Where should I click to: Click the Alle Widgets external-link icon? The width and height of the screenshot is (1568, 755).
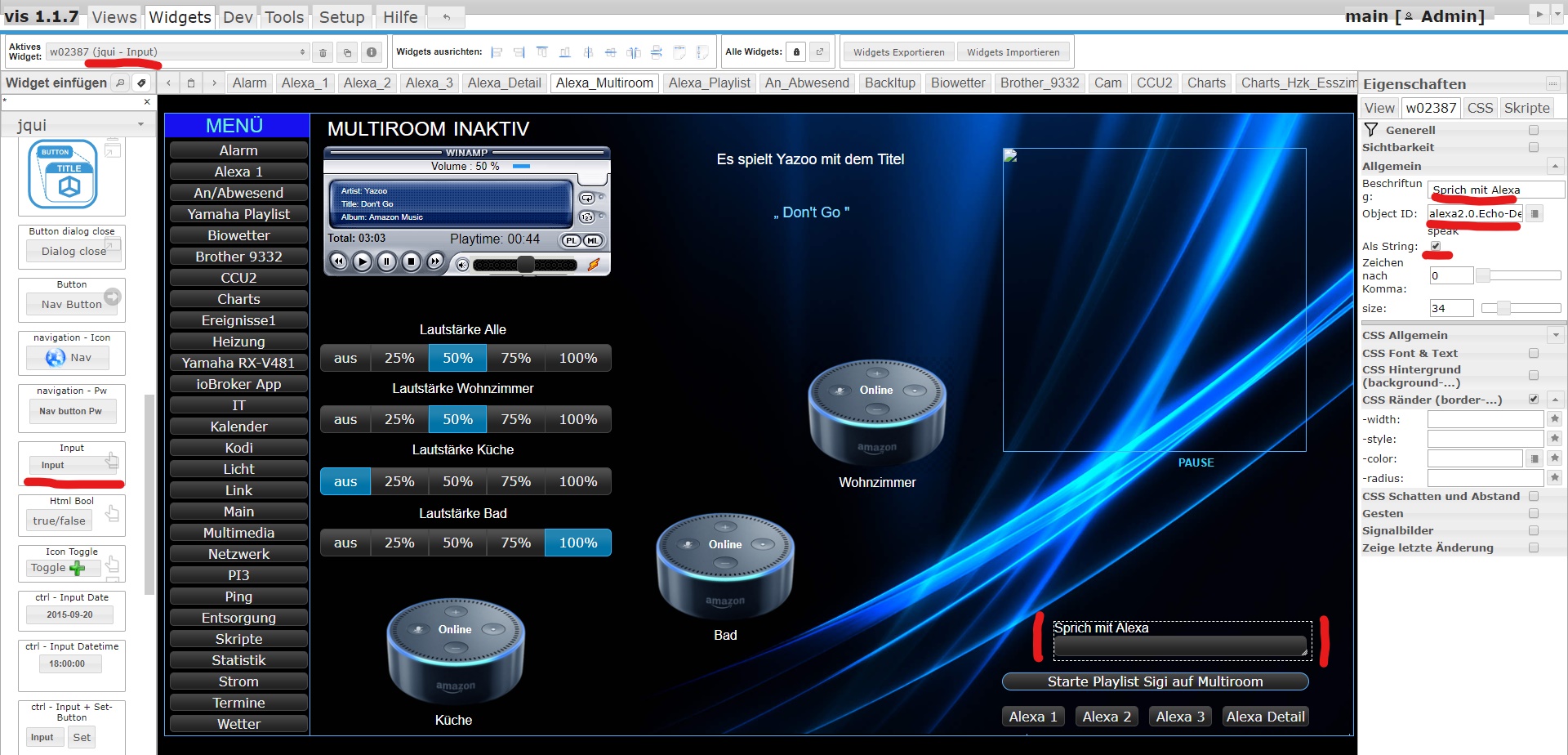820,52
